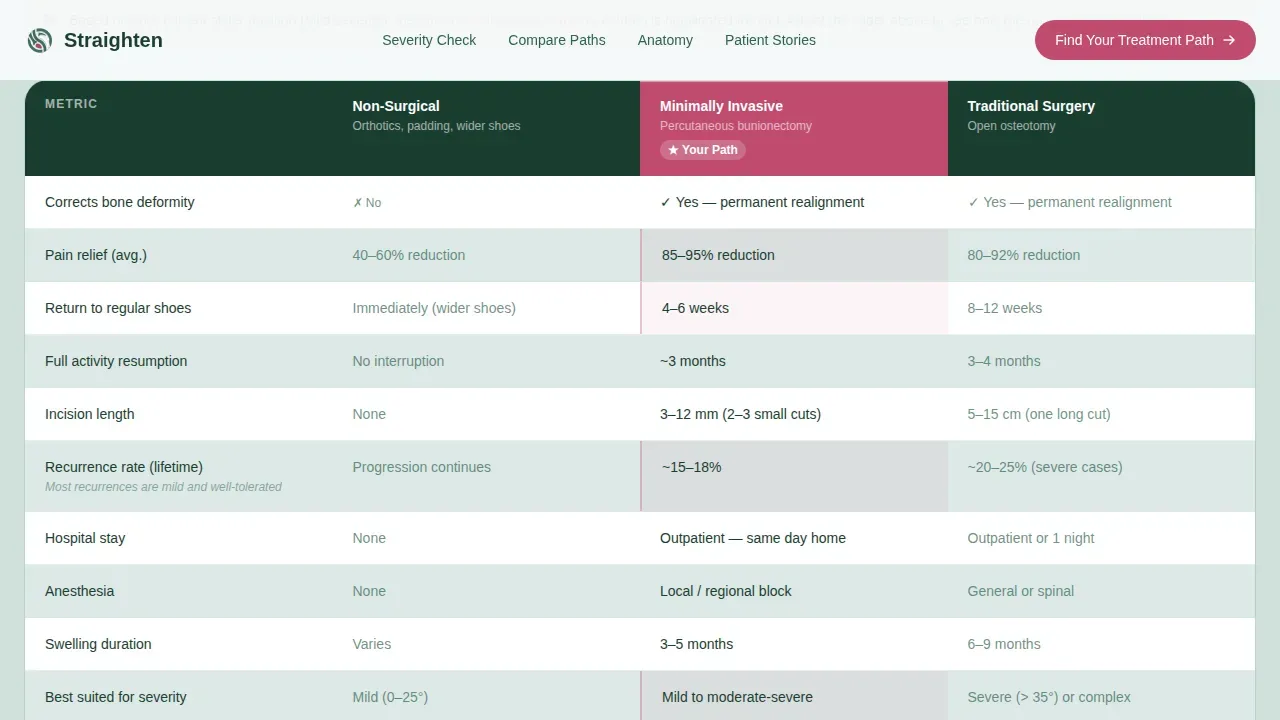Click the checkmark in Minimally Invasive bone deformity cell

665,202
